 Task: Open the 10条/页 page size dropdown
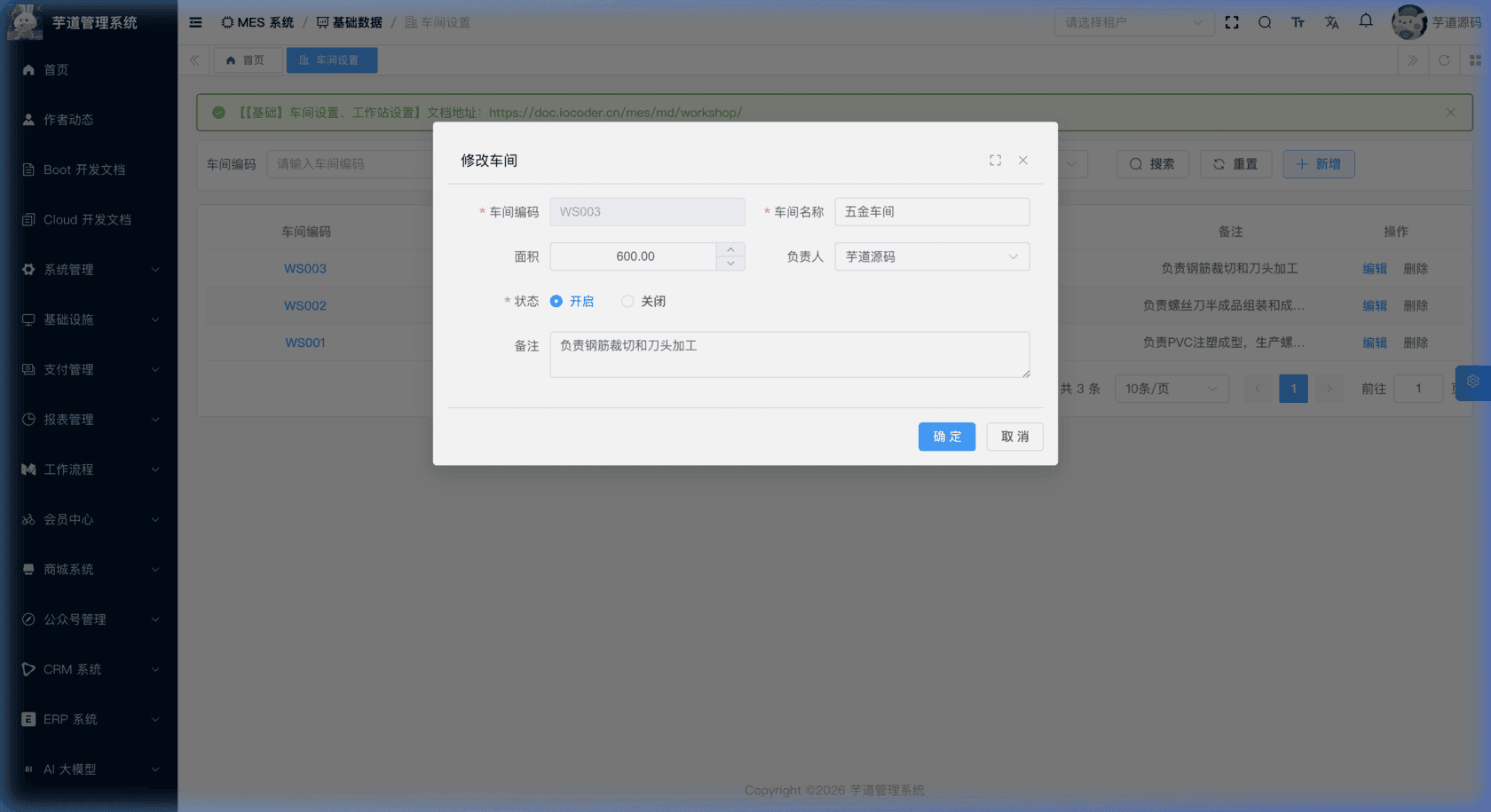pyautogui.click(x=1171, y=388)
